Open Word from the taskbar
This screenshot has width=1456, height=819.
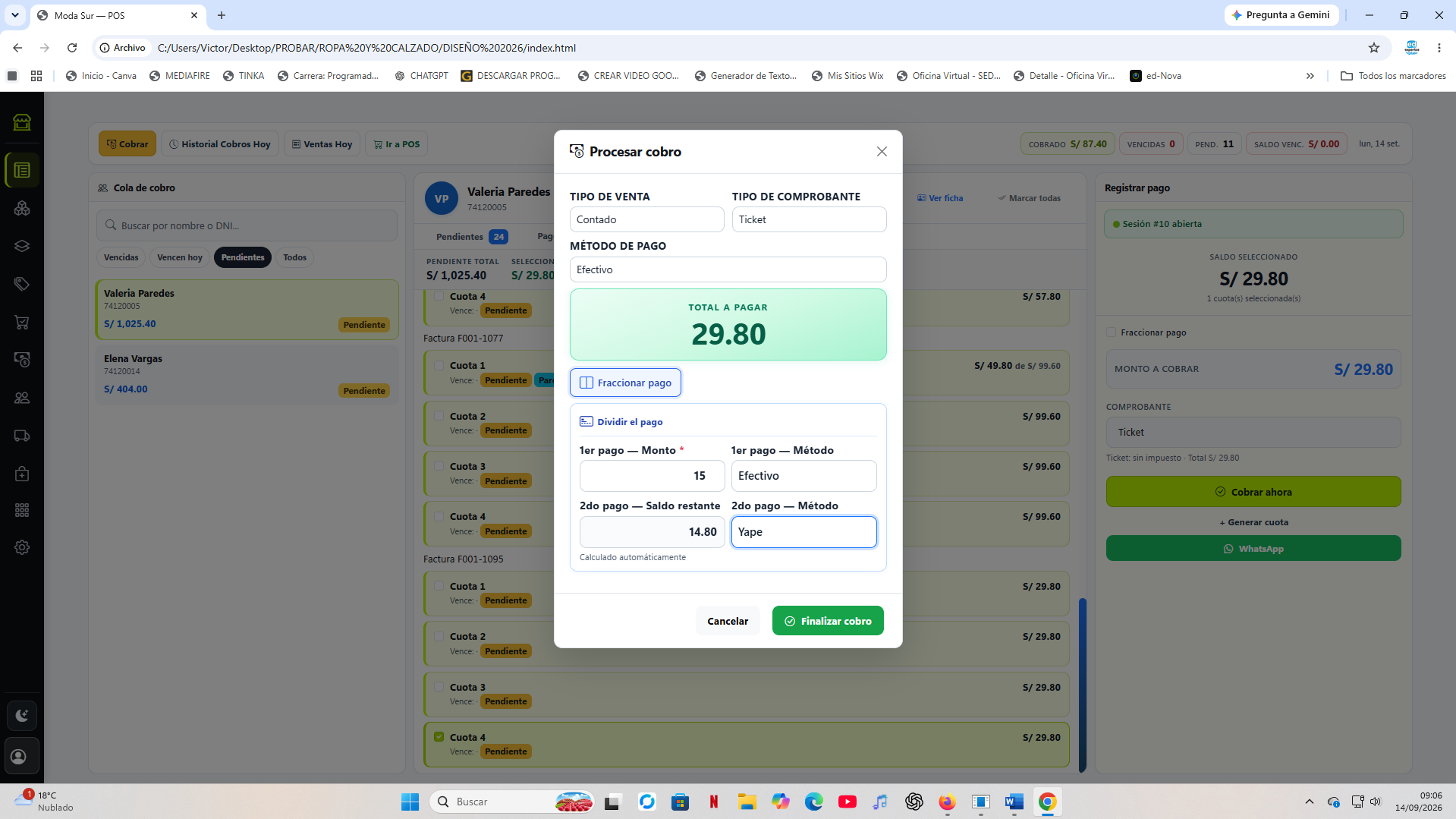[x=1014, y=802]
